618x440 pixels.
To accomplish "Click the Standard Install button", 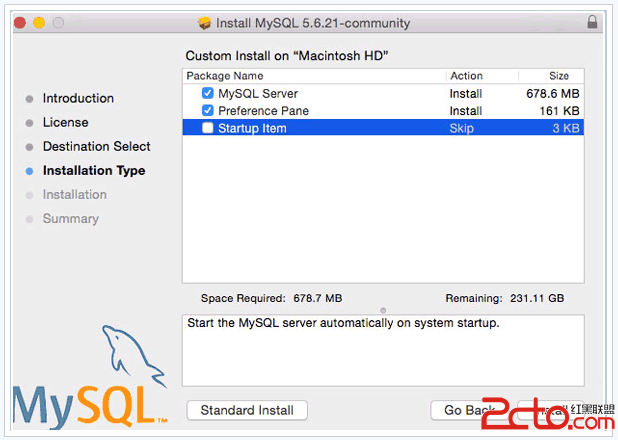I will pyautogui.click(x=247, y=410).
